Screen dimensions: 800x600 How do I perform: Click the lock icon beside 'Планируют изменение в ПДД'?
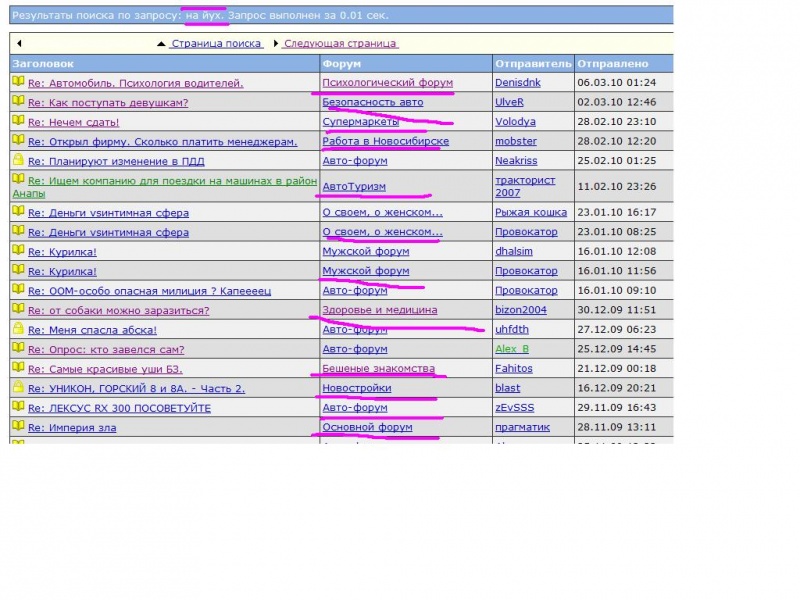pos(18,160)
